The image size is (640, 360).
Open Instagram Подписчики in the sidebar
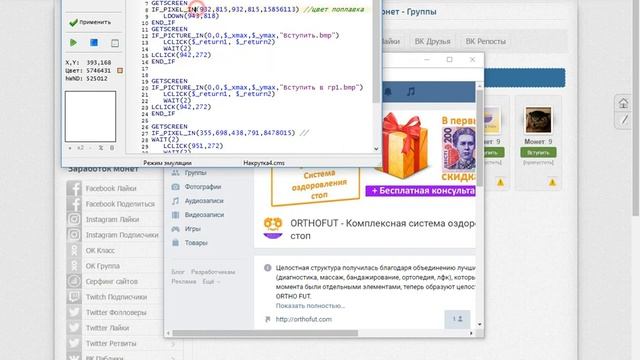pyautogui.click(x=122, y=235)
